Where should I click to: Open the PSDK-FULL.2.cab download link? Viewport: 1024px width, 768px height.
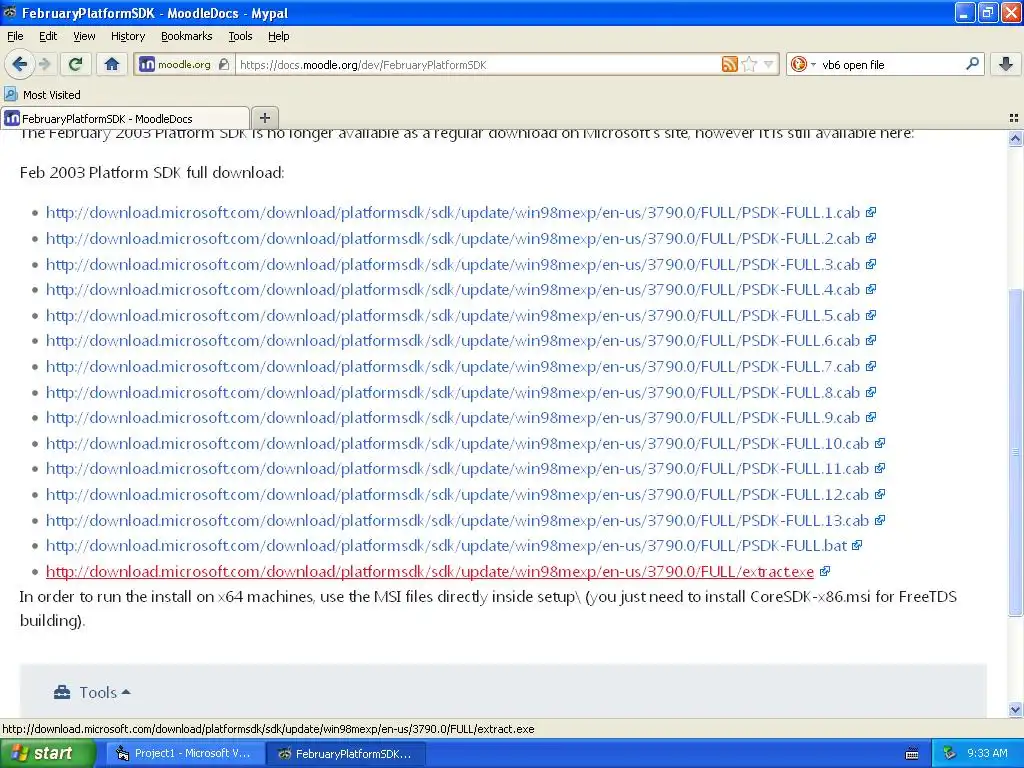pos(453,239)
